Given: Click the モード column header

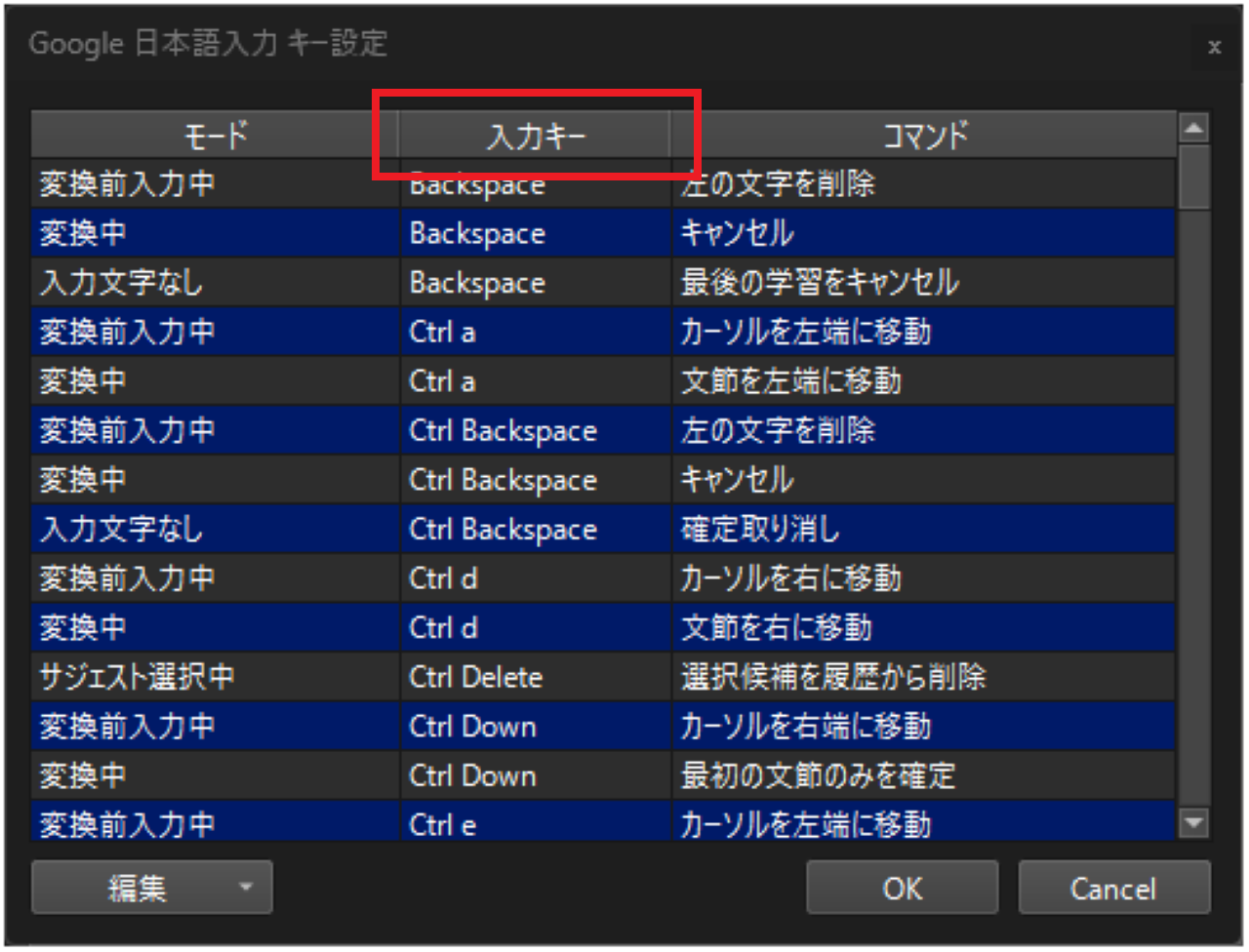Looking at the screenshot, I should (x=215, y=135).
